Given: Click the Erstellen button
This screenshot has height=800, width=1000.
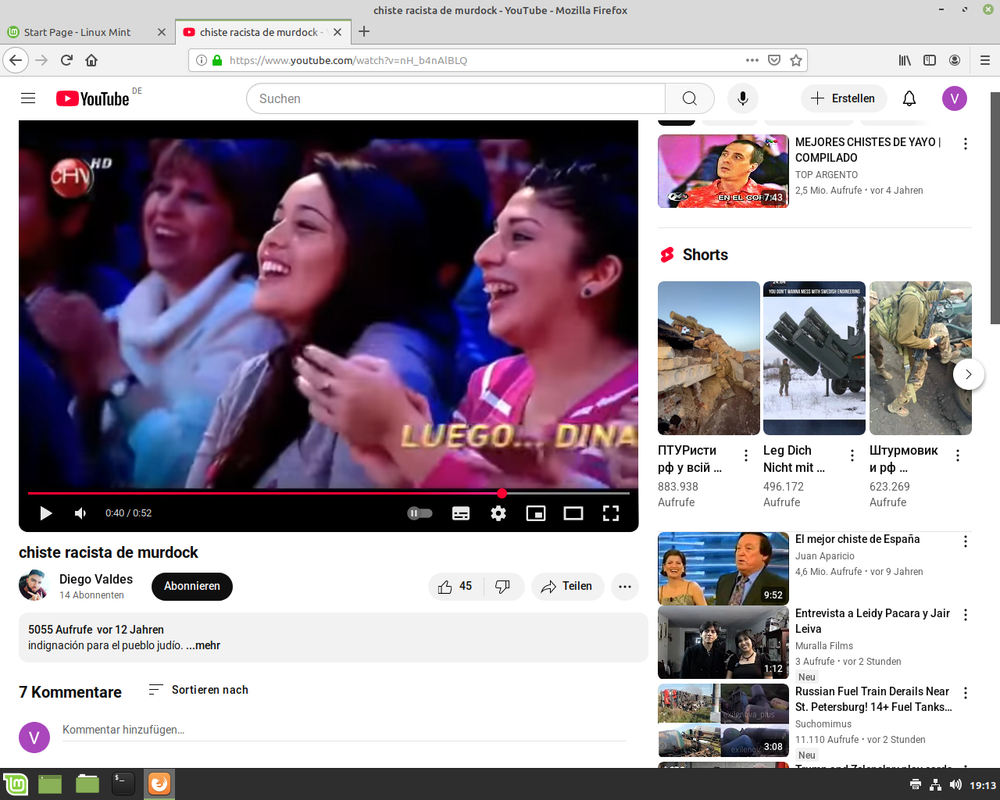Looking at the screenshot, I should 843,98.
